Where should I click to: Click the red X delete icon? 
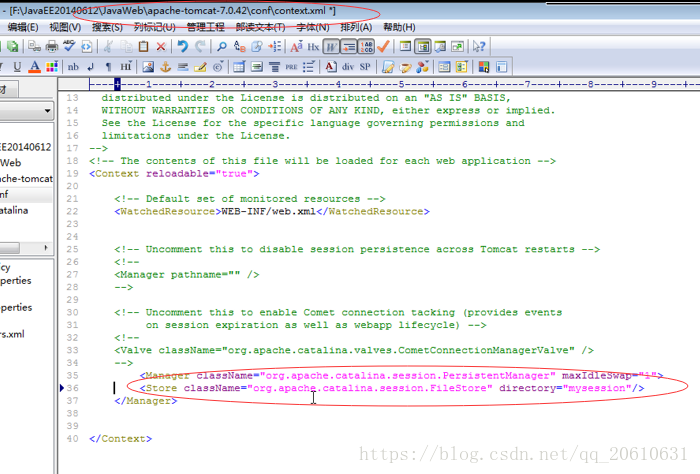pos(161,46)
